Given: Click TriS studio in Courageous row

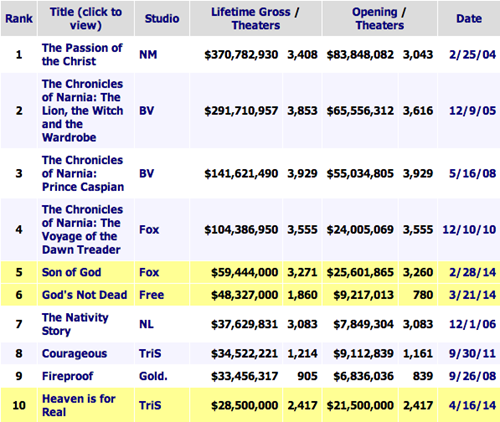Looking at the screenshot, I should 150,353.
